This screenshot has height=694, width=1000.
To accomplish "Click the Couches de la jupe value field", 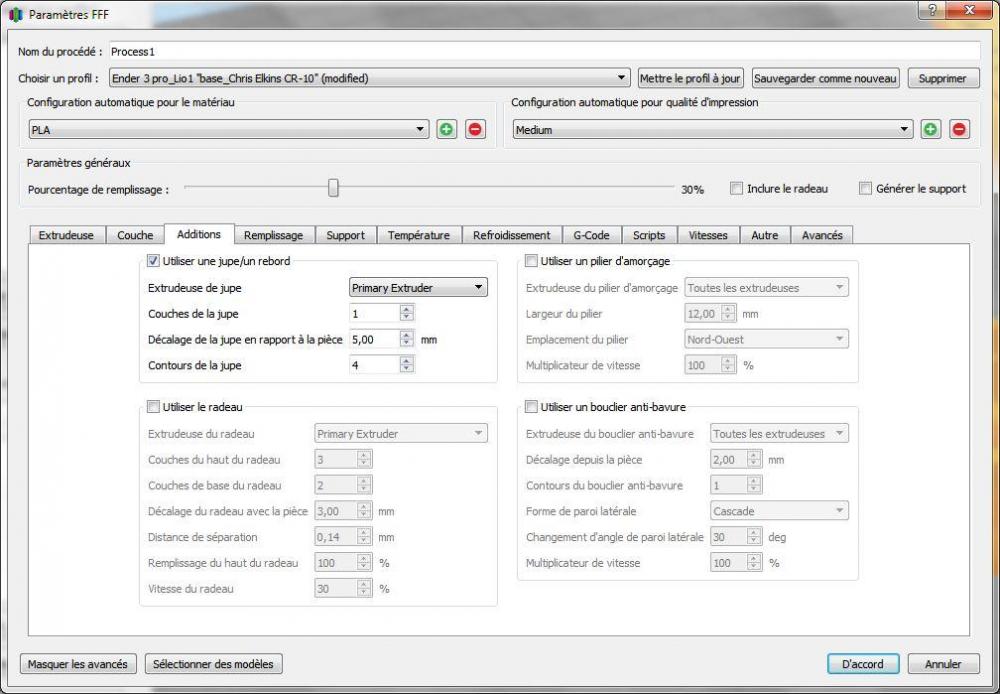I will tap(375, 313).
